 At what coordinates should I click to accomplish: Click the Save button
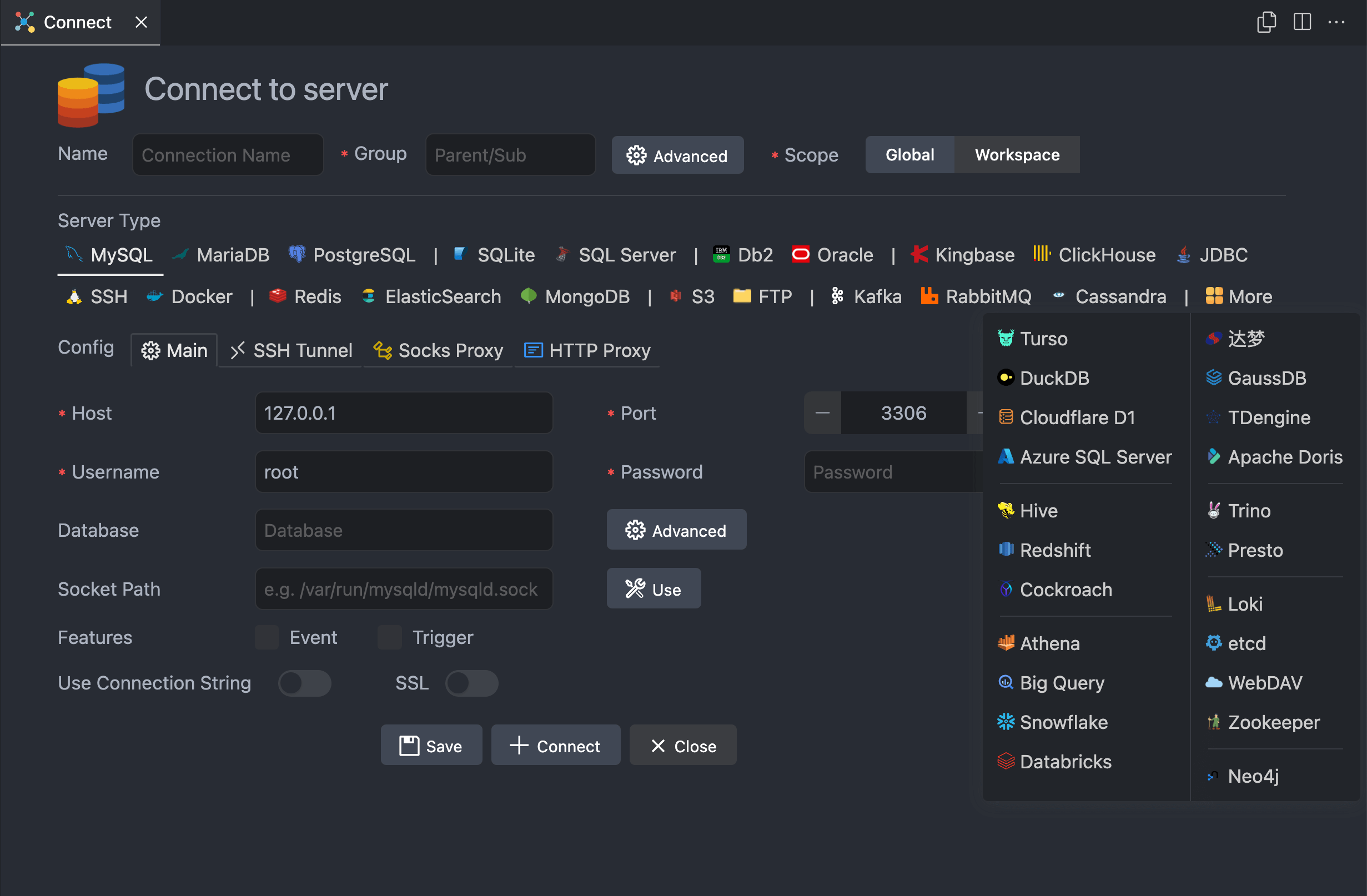click(x=431, y=746)
